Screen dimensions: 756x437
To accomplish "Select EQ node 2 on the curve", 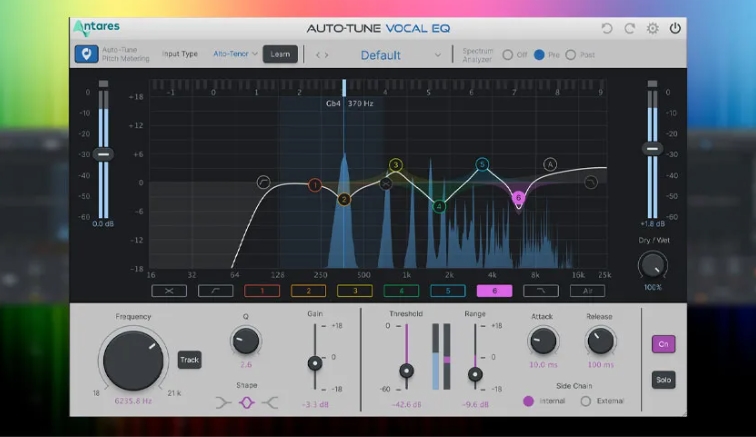I will point(344,199).
